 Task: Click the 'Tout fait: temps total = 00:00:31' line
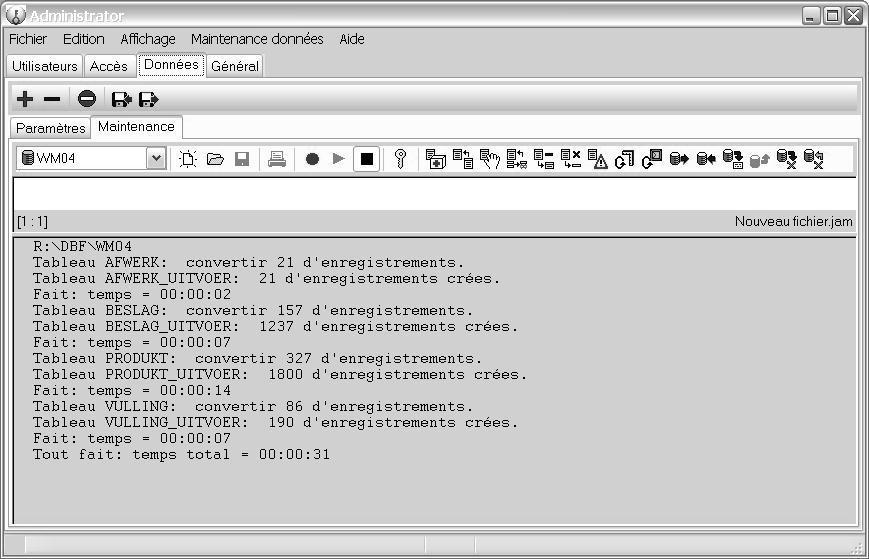(181, 455)
